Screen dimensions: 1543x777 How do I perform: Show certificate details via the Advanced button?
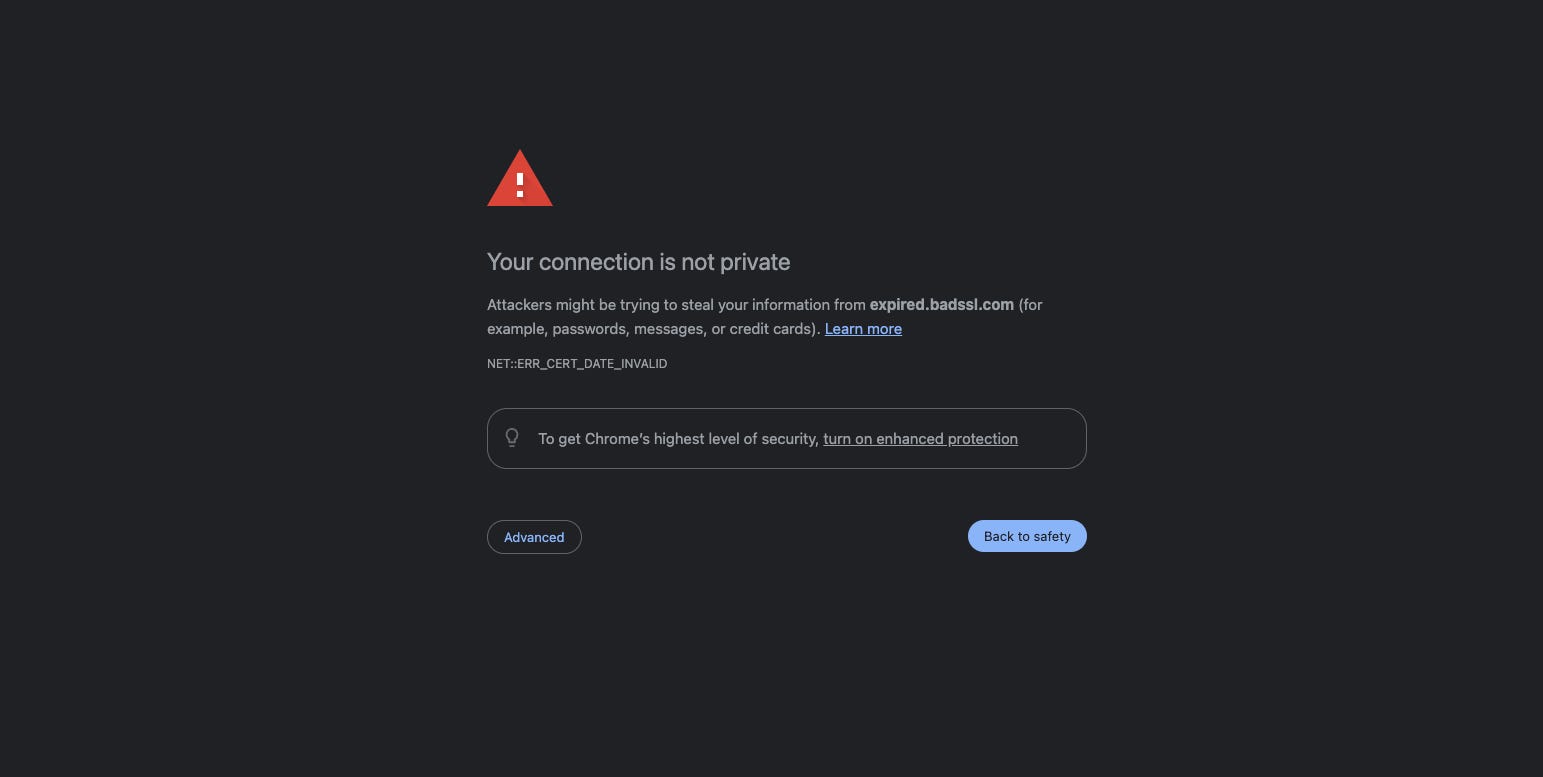(534, 537)
